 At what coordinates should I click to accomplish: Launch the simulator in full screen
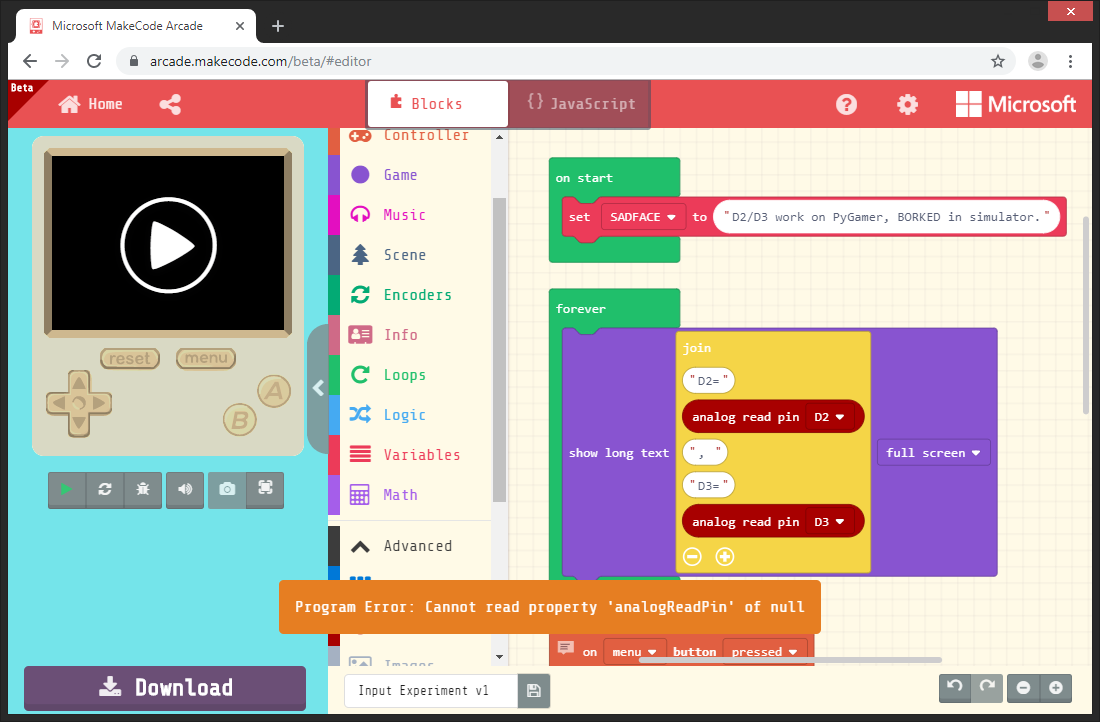tap(265, 490)
